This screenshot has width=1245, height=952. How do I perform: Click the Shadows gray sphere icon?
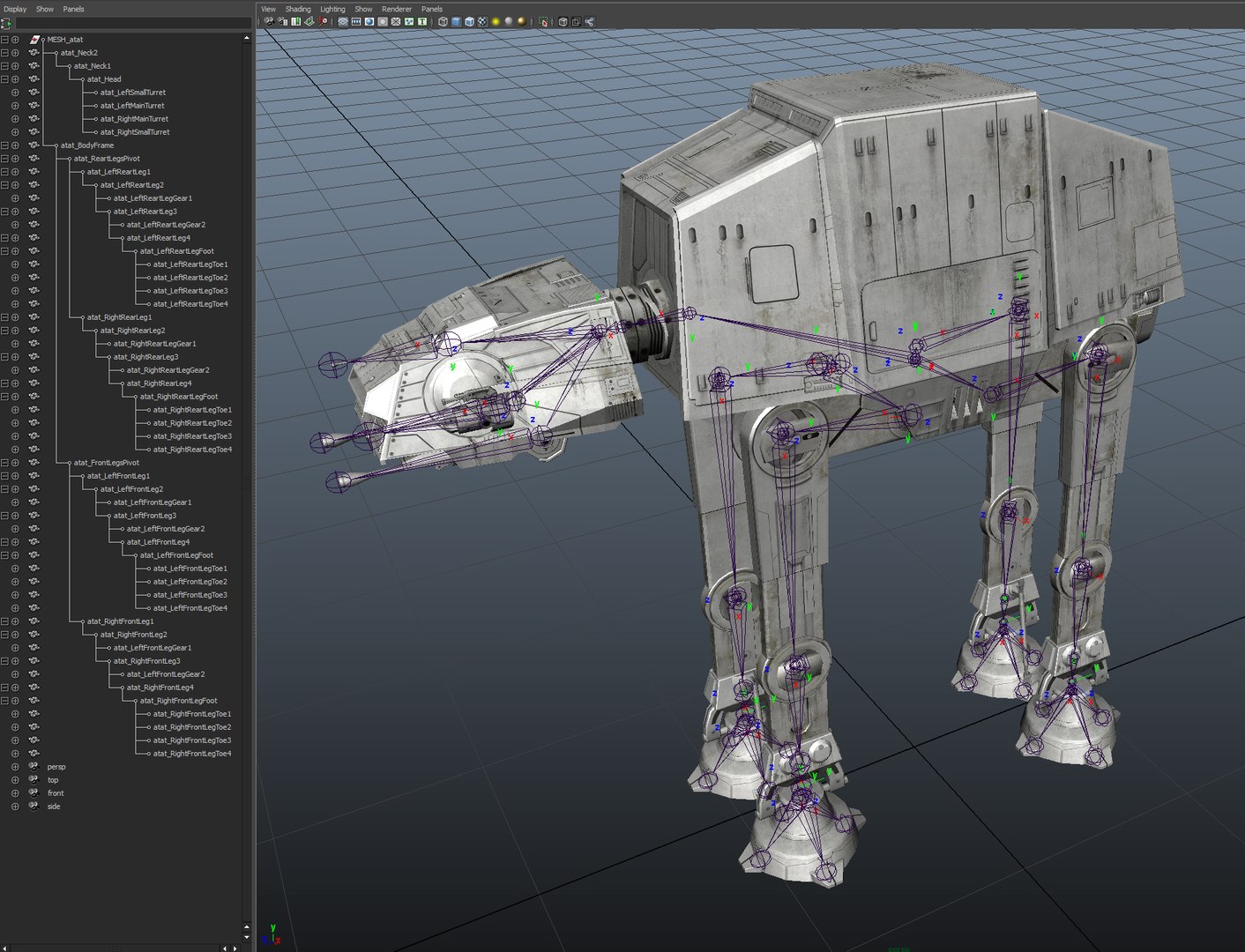(509, 21)
